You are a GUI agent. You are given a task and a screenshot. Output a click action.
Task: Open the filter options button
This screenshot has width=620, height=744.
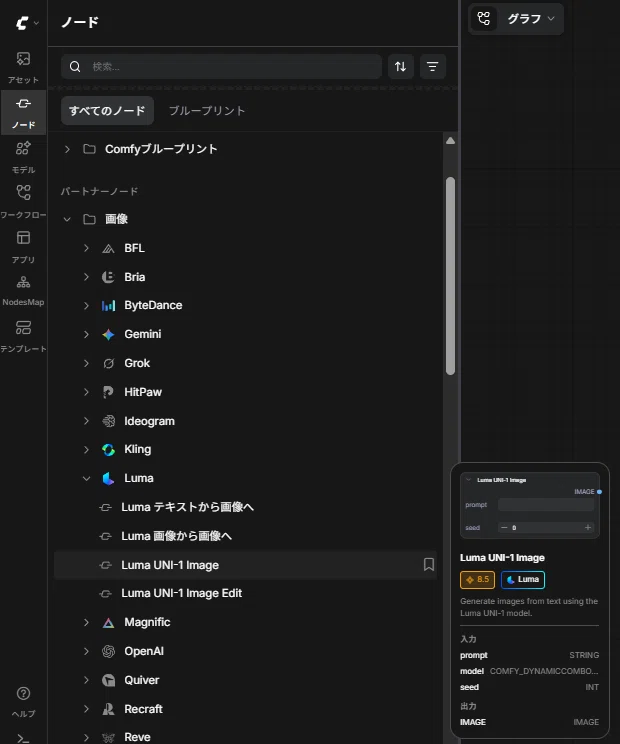[432, 66]
